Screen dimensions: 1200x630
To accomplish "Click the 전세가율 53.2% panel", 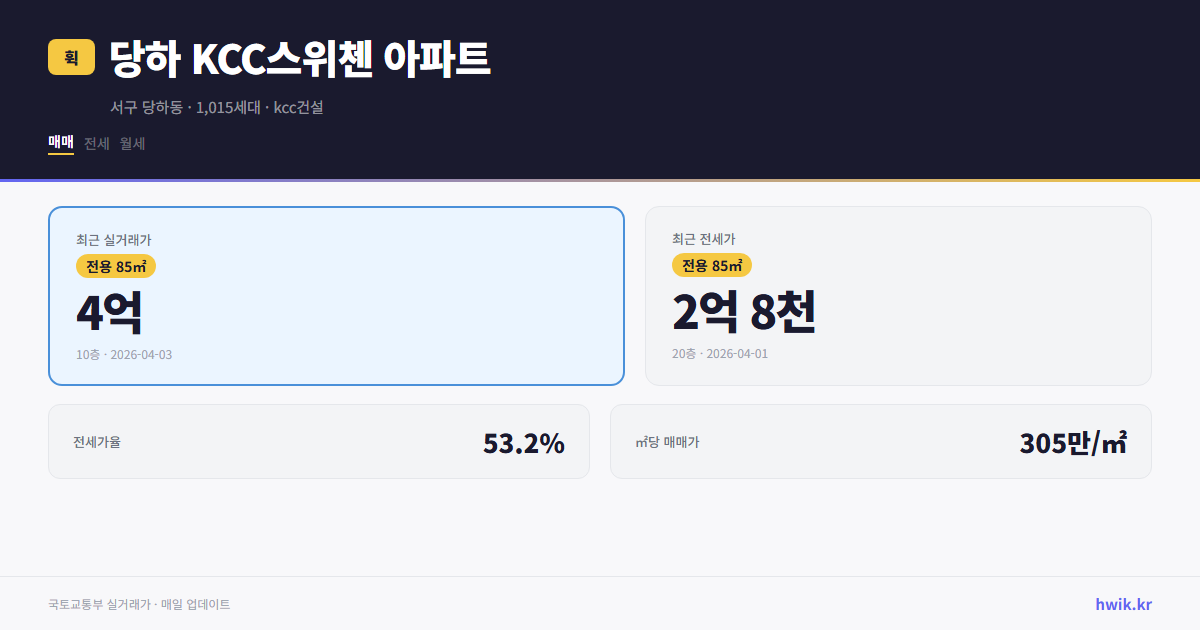I will click(319, 441).
